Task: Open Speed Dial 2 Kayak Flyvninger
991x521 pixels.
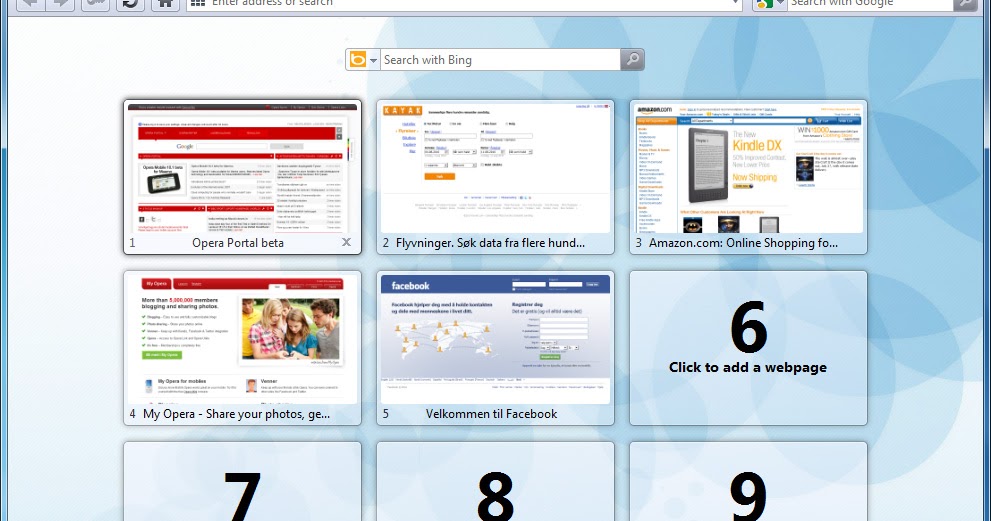Action: point(495,177)
